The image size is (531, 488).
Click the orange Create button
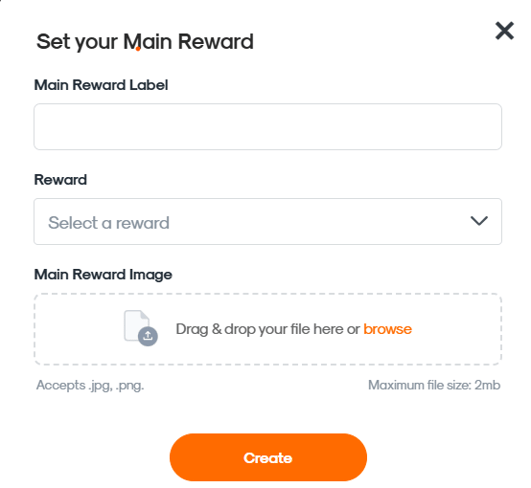pyautogui.click(x=268, y=457)
